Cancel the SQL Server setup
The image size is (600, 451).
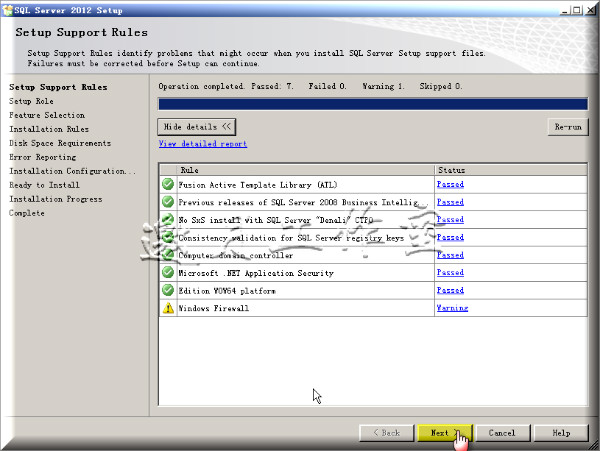tap(503, 433)
